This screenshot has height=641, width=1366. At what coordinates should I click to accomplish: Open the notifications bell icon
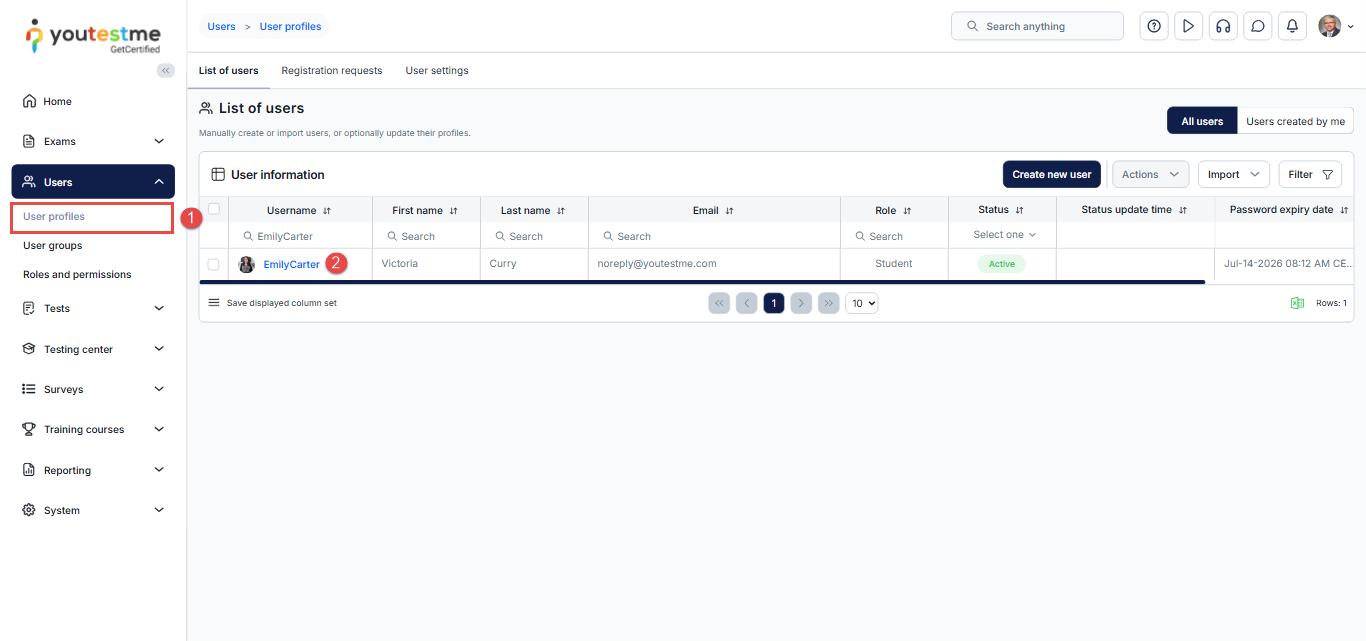[1293, 26]
